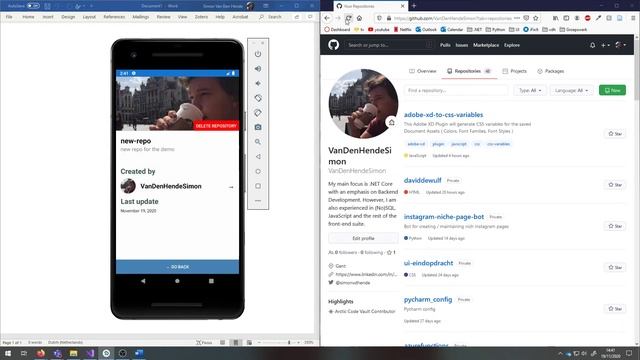The width and height of the screenshot is (640, 360).
Task: Open GitHub Explore menu item
Action: pyautogui.click(x=512, y=45)
